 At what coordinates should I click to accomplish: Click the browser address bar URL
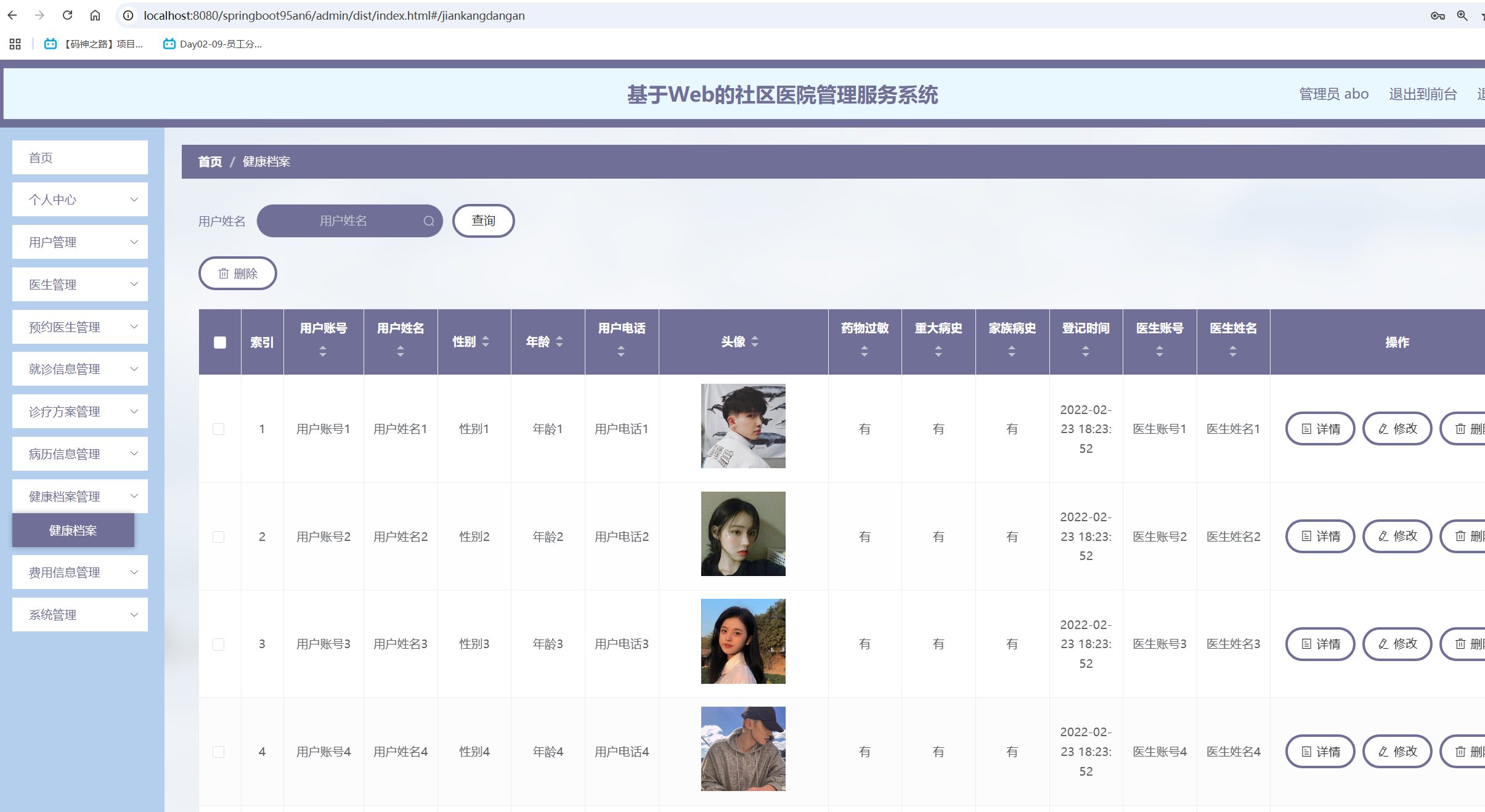tap(334, 15)
